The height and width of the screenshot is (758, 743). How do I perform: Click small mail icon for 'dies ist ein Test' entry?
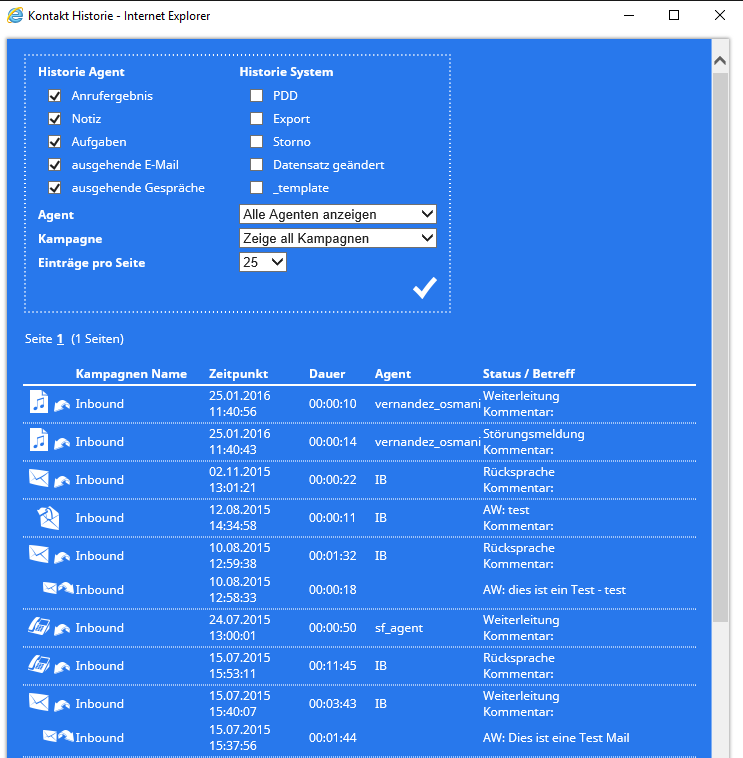50,589
